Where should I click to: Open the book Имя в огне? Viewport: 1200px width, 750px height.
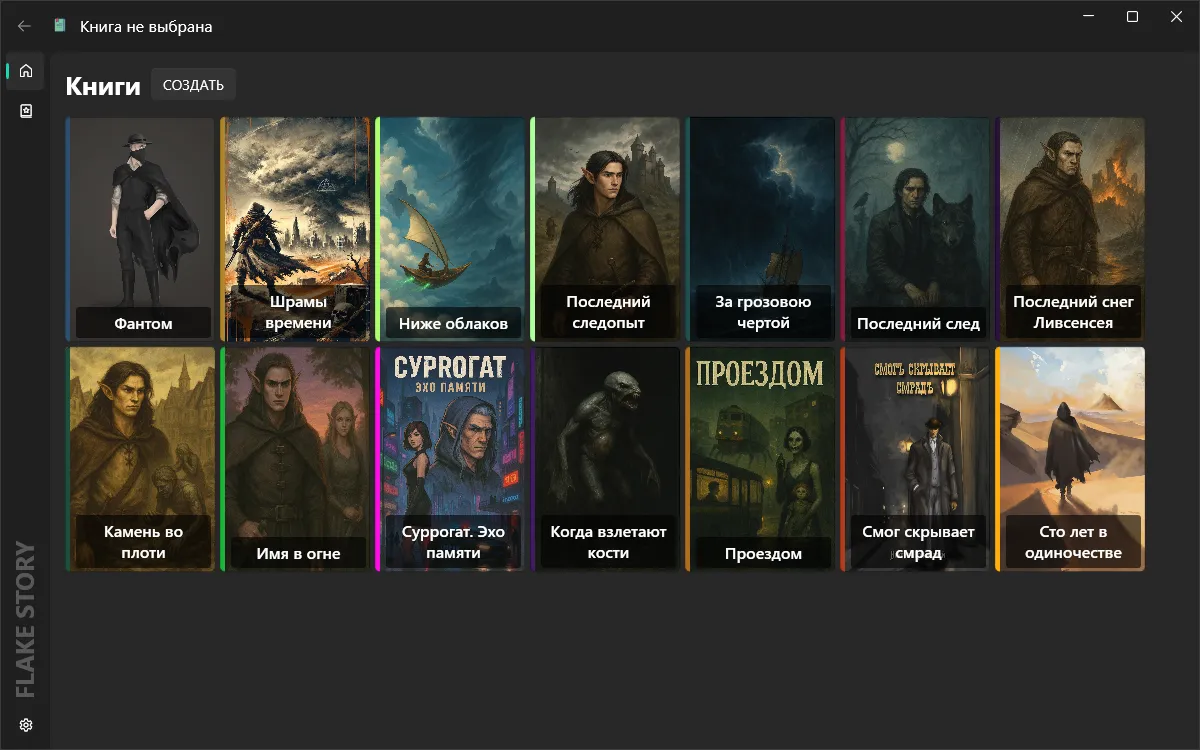click(296, 458)
